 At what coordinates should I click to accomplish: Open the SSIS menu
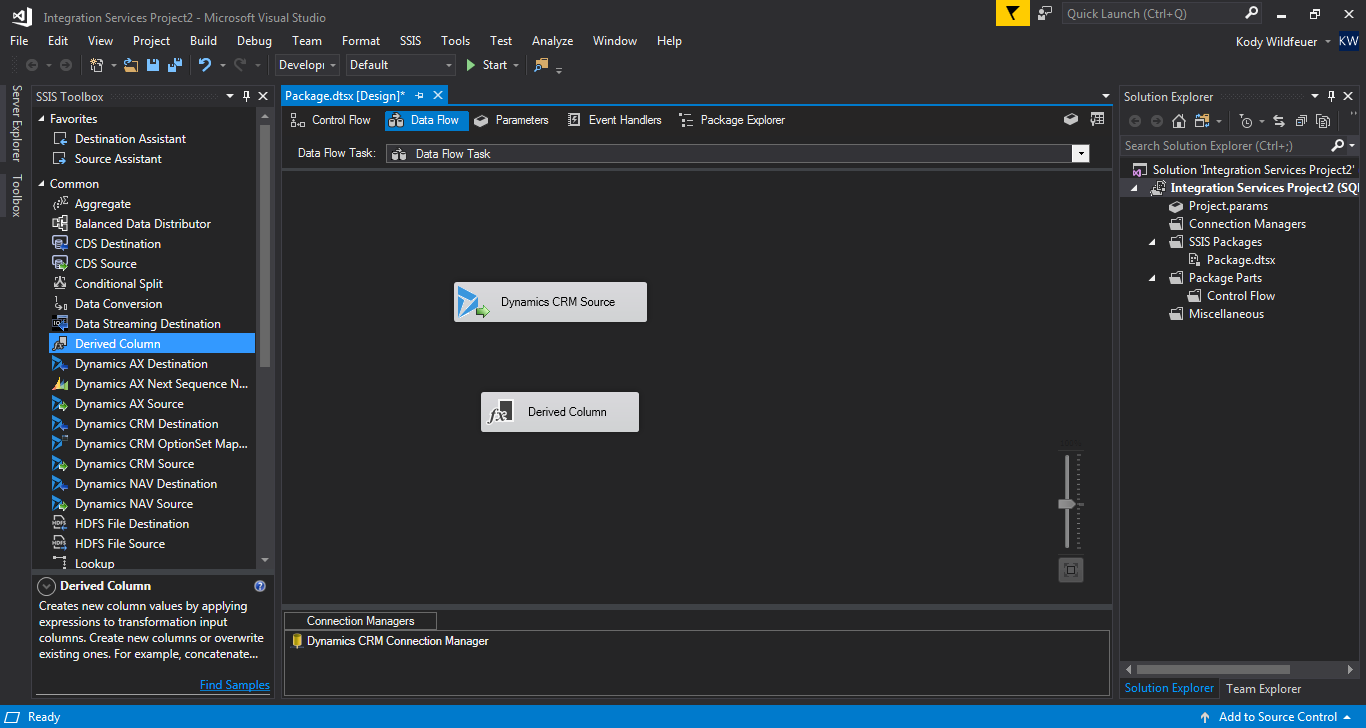click(410, 41)
